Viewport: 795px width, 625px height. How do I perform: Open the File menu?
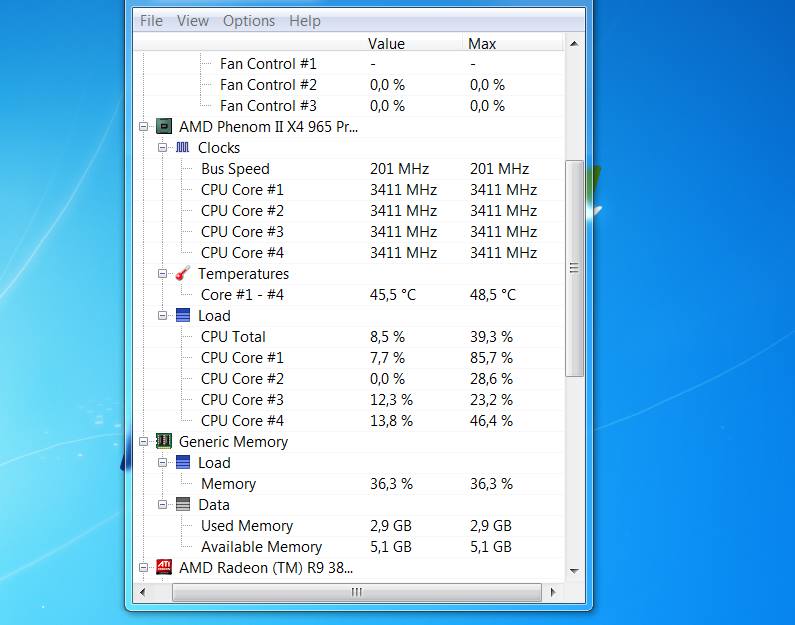click(151, 21)
